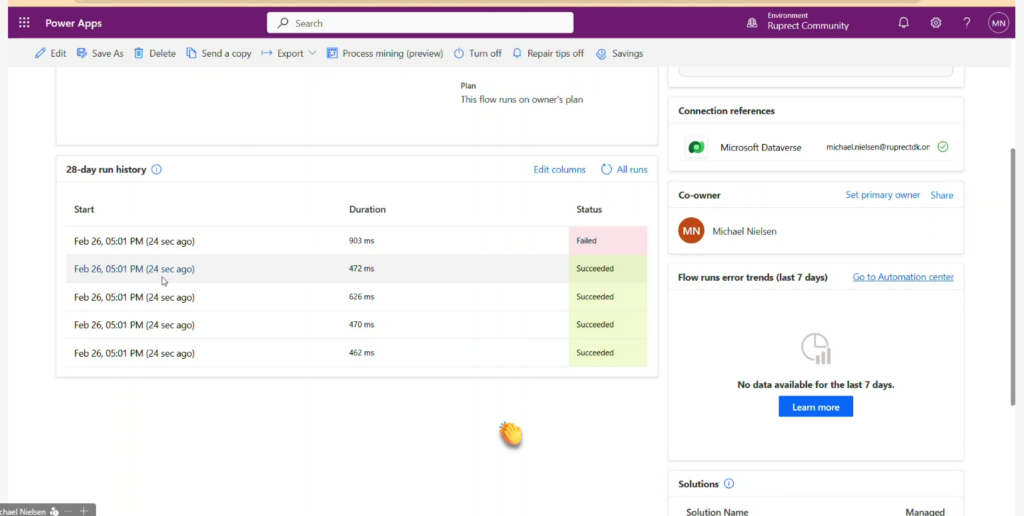Toggle Repair tips off

pos(547,54)
